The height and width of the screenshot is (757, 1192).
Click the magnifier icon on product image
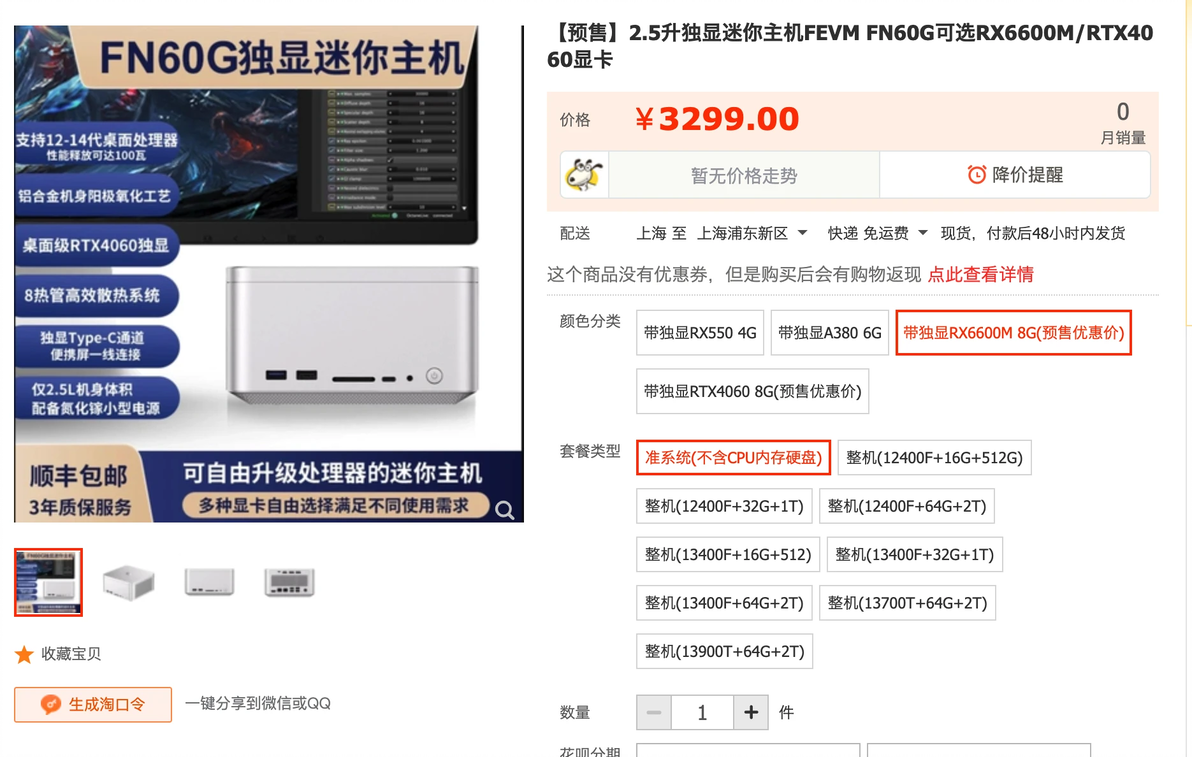pos(505,510)
